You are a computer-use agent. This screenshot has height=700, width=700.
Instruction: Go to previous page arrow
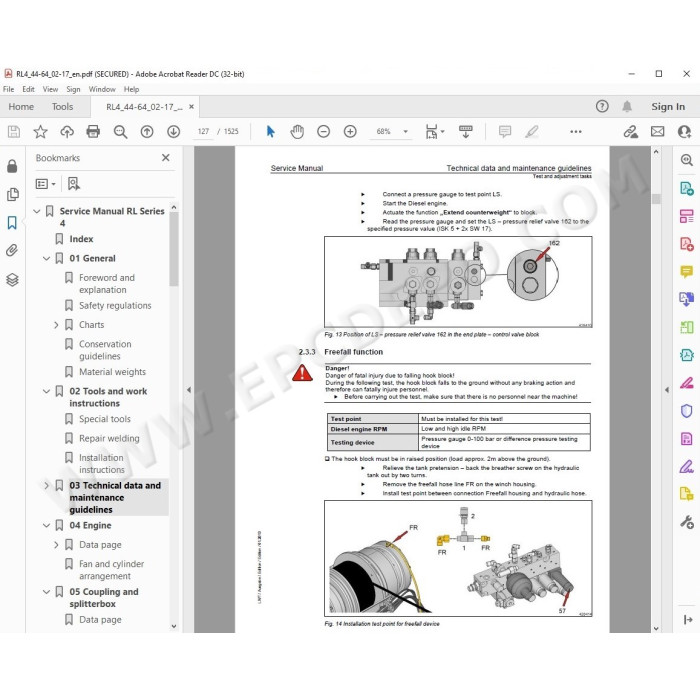point(147,132)
